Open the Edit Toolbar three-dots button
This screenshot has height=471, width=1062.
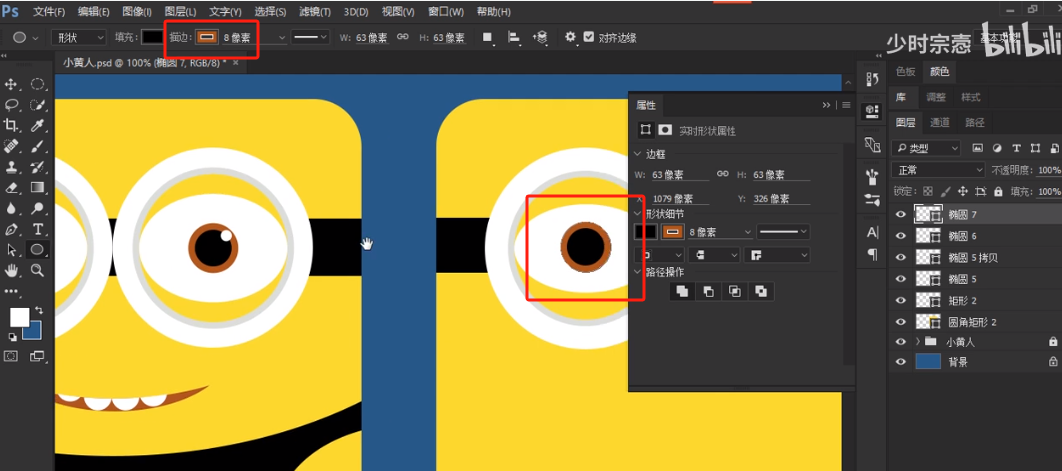coord(12,291)
